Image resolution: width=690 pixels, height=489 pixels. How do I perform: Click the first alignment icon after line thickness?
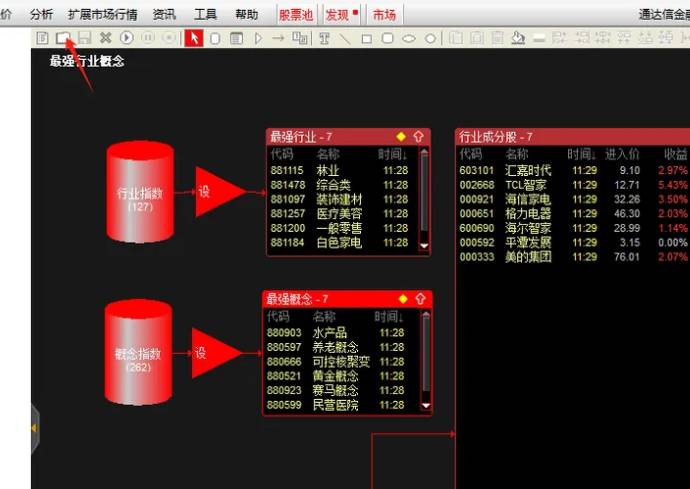point(559,38)
